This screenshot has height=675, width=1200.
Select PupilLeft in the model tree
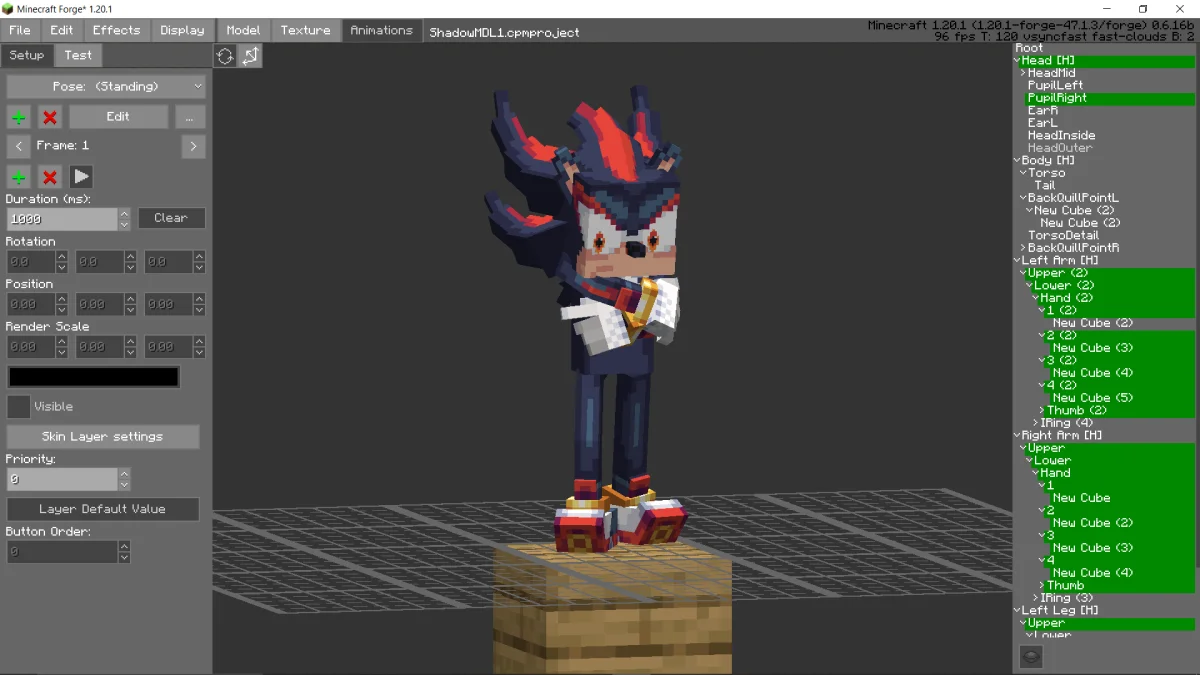(x=1055, y=86)
